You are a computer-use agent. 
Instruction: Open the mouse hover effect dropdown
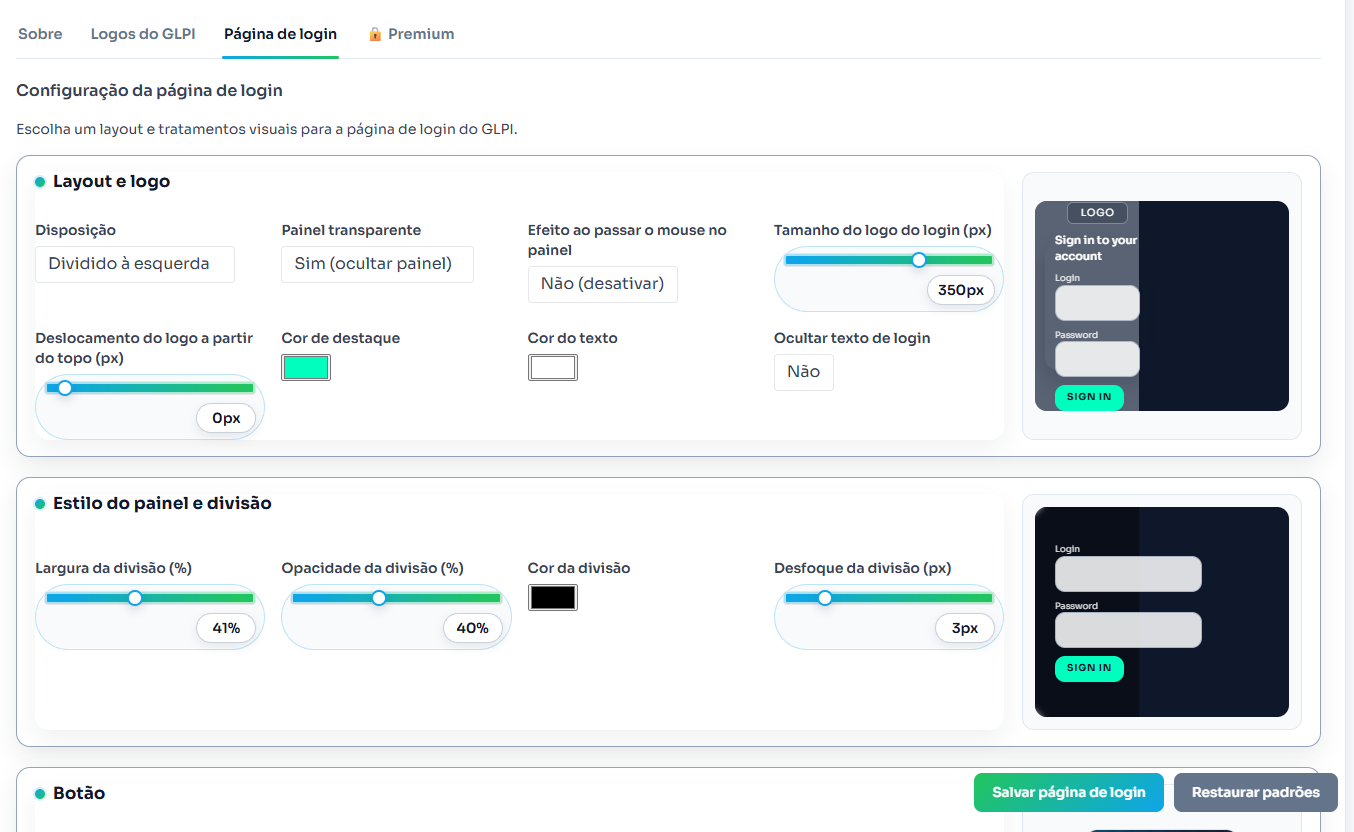tap(602, 284)
